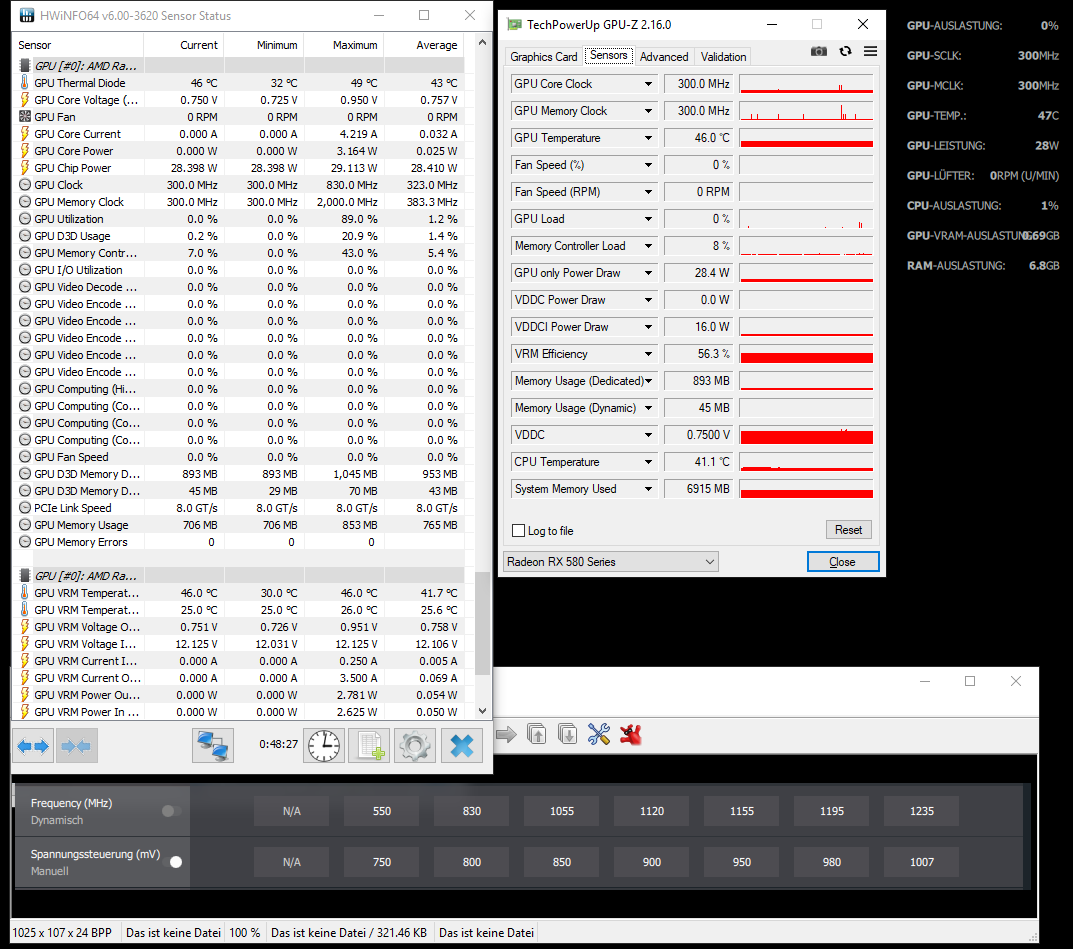This screenshot has width=1073, height=949.
Task: Click the HWiNFO64 title bar app icon
Action: coord(27,15)
